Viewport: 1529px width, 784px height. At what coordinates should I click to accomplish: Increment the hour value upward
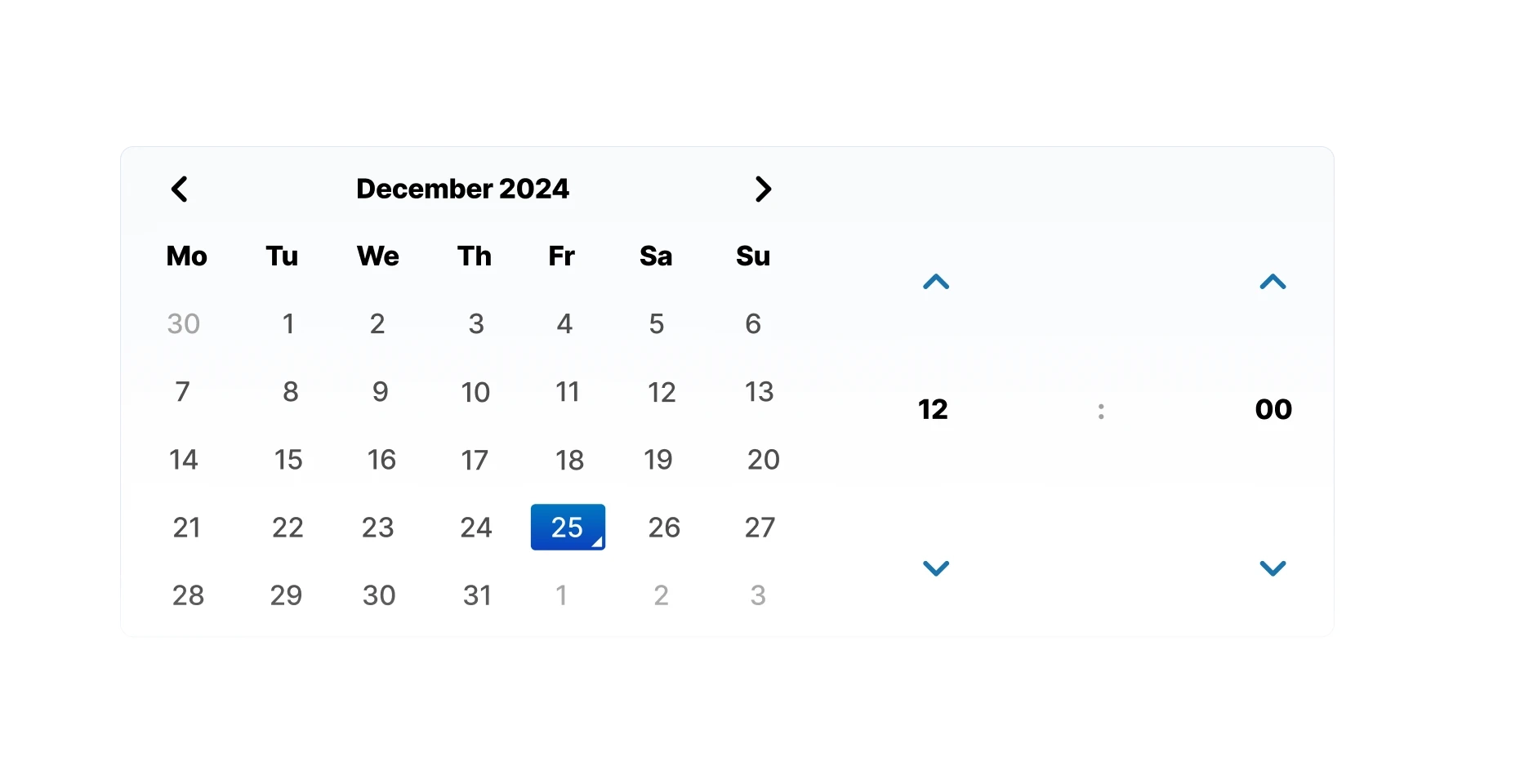(935, 283)
